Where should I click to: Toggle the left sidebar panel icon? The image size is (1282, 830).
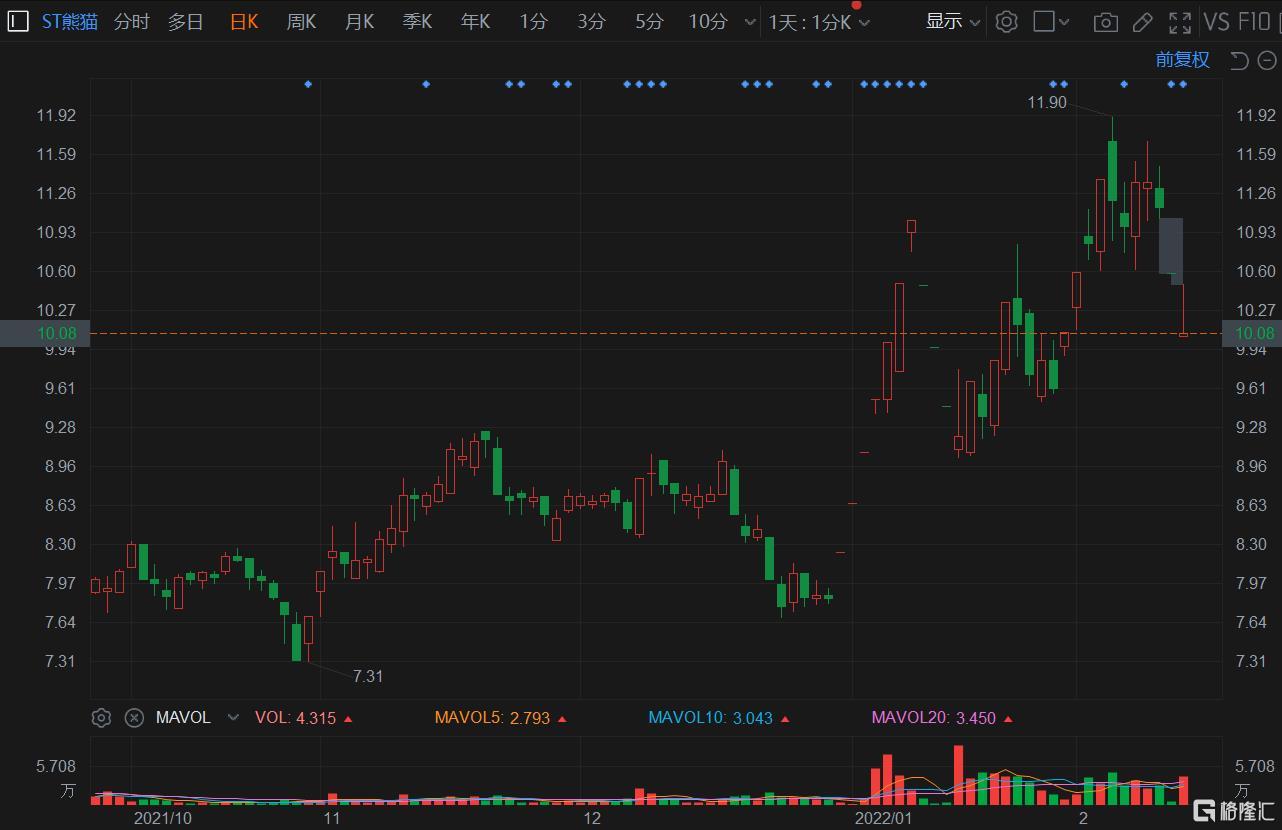[x=18, y=21]
